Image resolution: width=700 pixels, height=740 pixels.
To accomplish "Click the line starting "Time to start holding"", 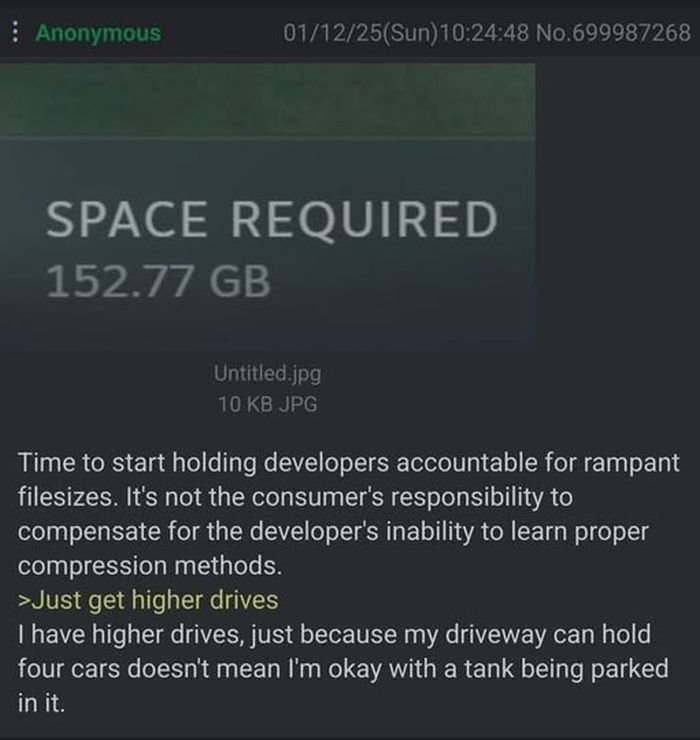I will [348, 464].
